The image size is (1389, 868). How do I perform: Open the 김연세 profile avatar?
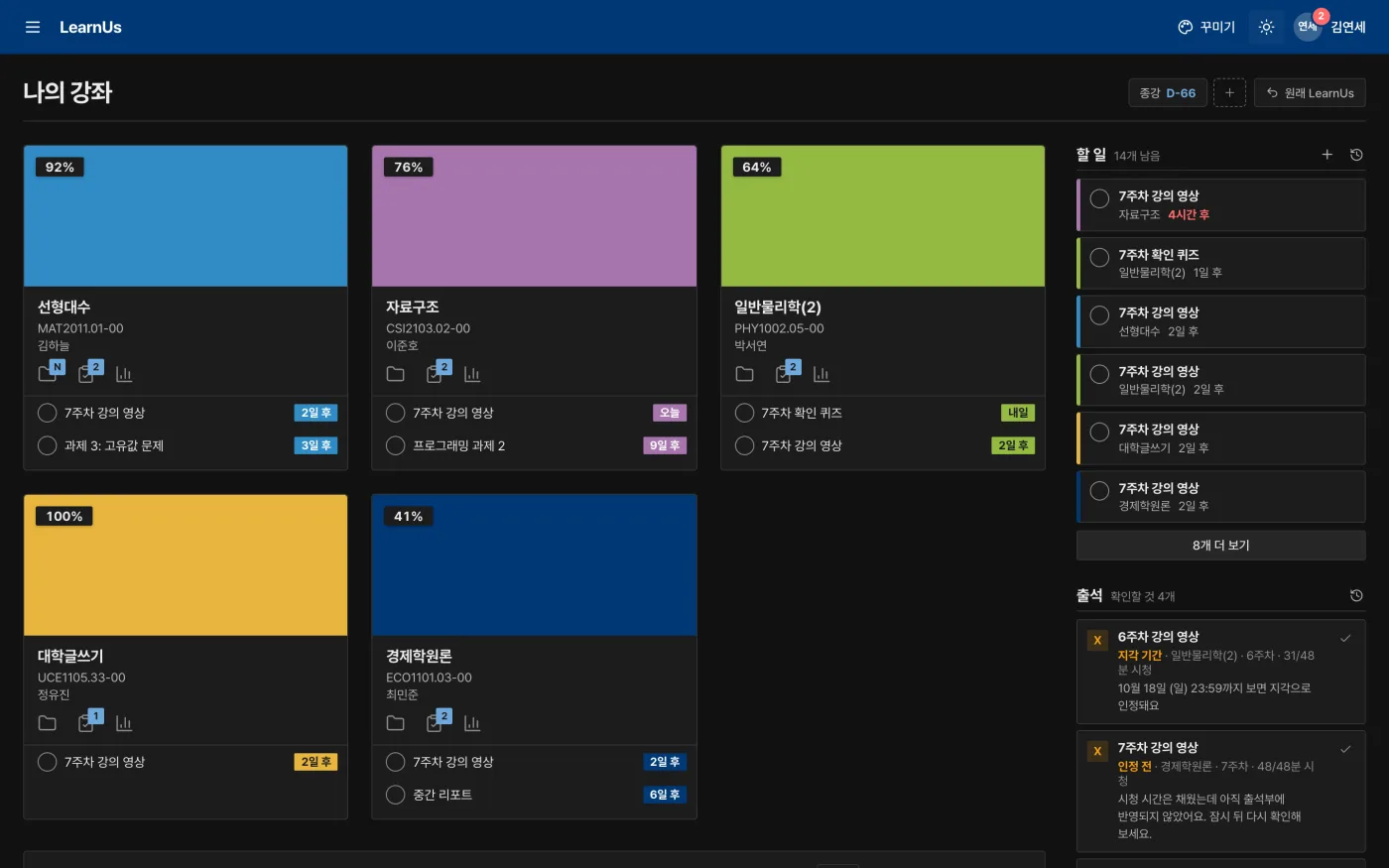pos(1308,27)
